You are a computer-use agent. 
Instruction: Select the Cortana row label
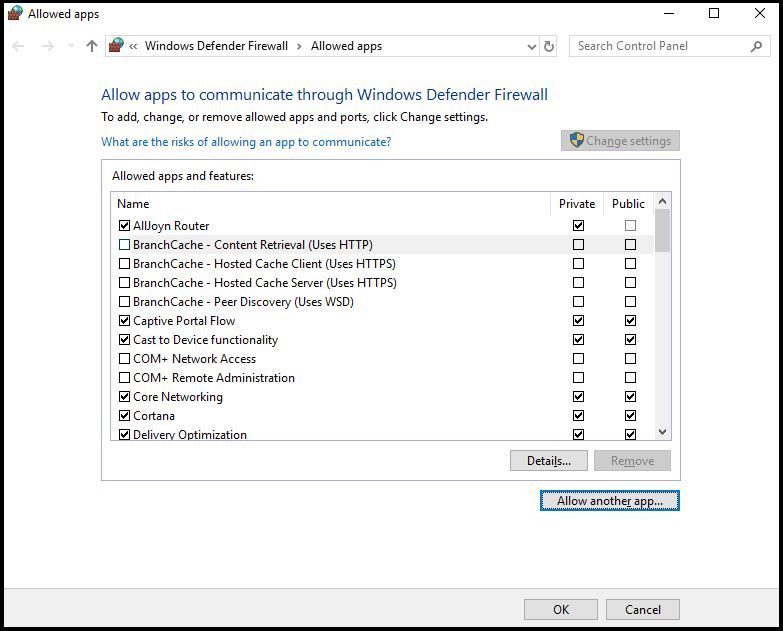154,415
